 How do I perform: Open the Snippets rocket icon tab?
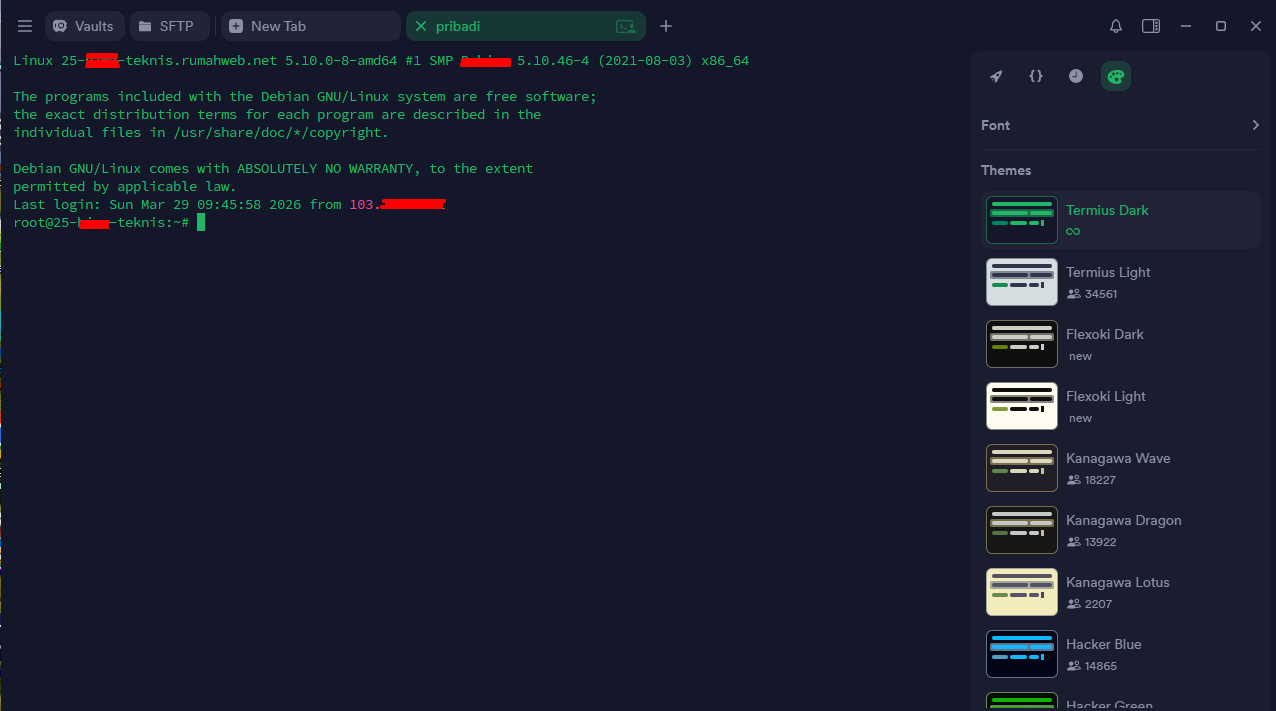(x=996, y=76)
